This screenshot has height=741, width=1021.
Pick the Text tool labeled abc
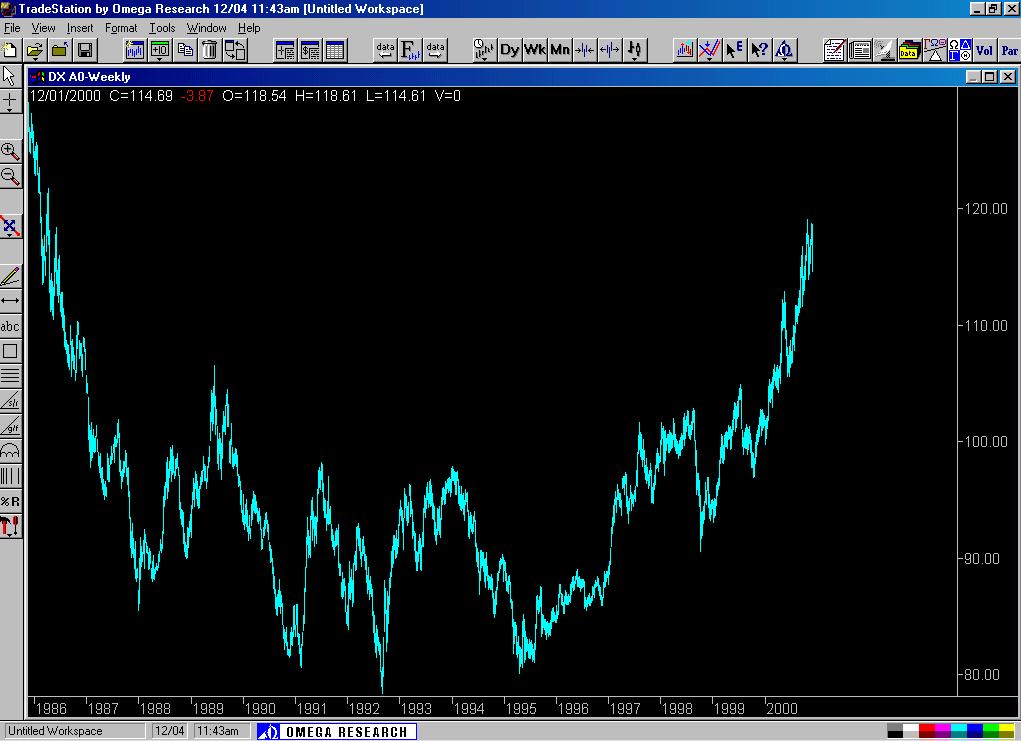11,326
